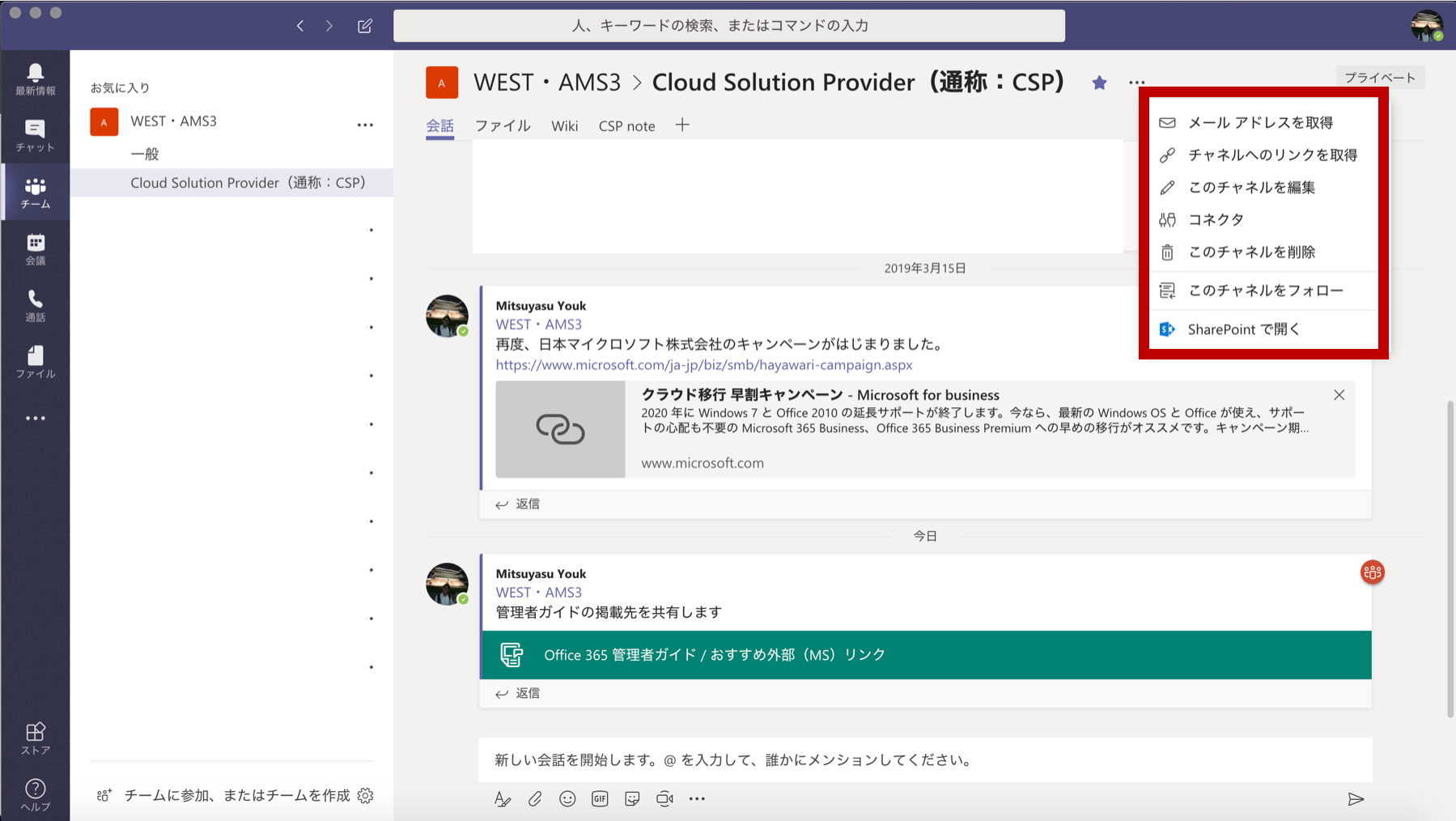
Task: Click the プライベート label at top right
Action: [1380, 78]
